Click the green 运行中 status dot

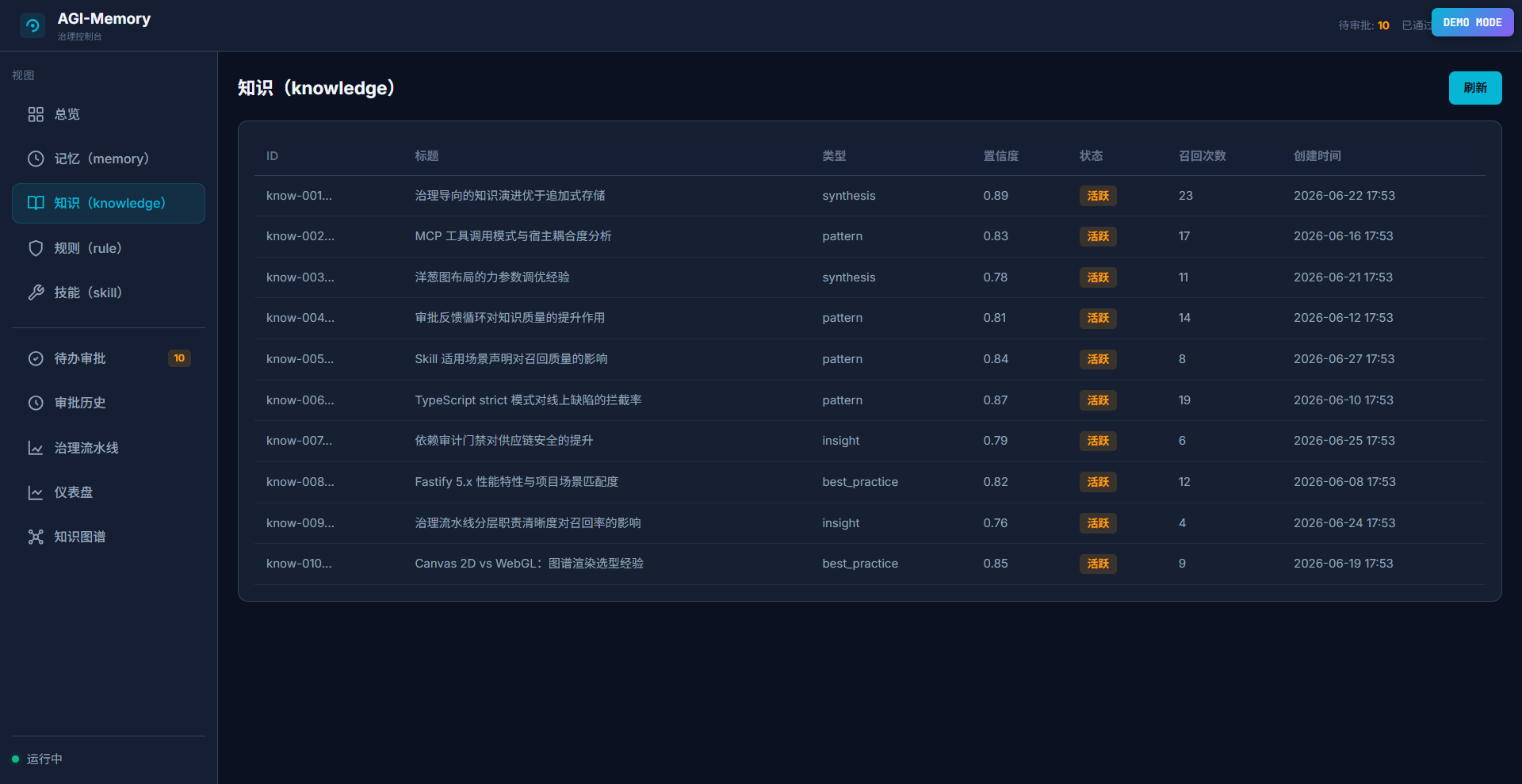click(15, 759)
